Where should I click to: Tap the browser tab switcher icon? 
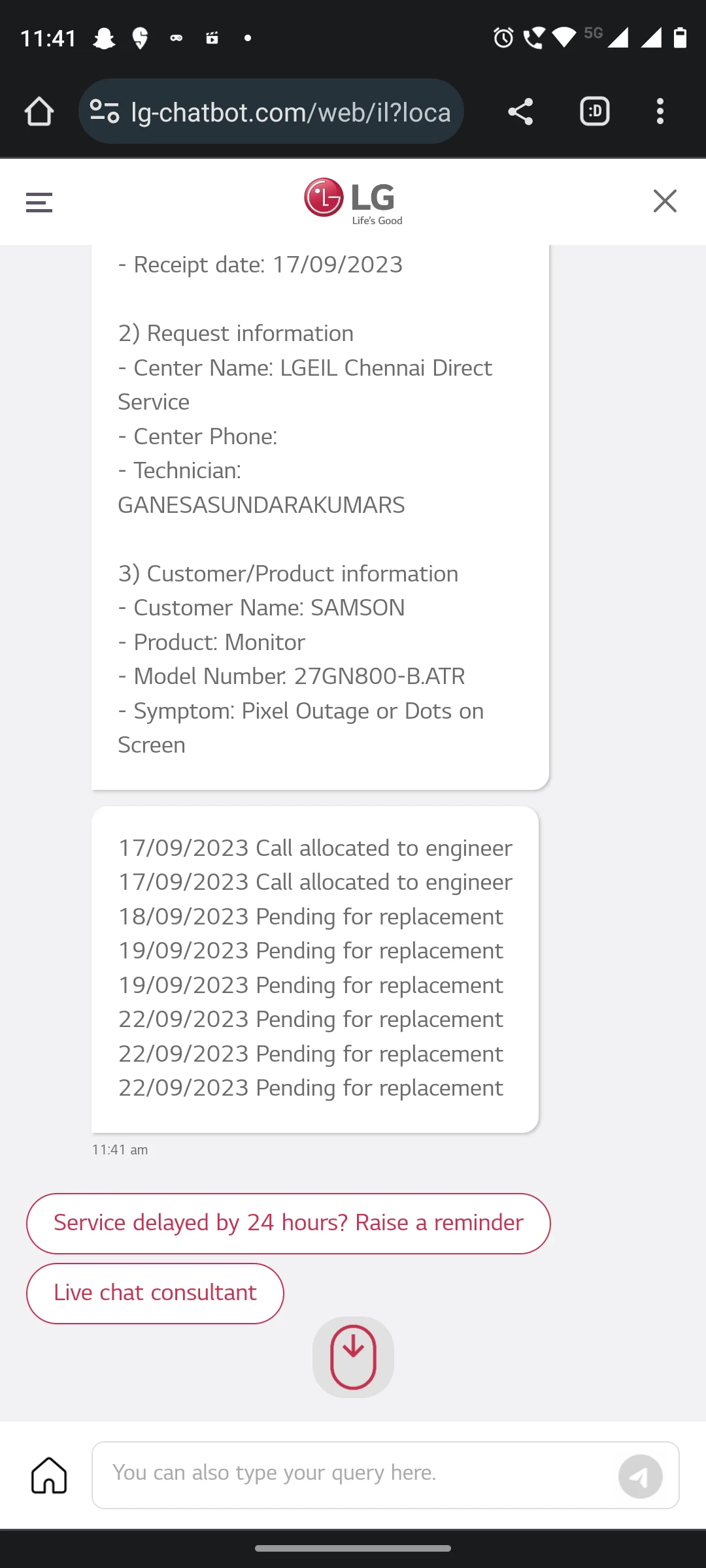594,111
